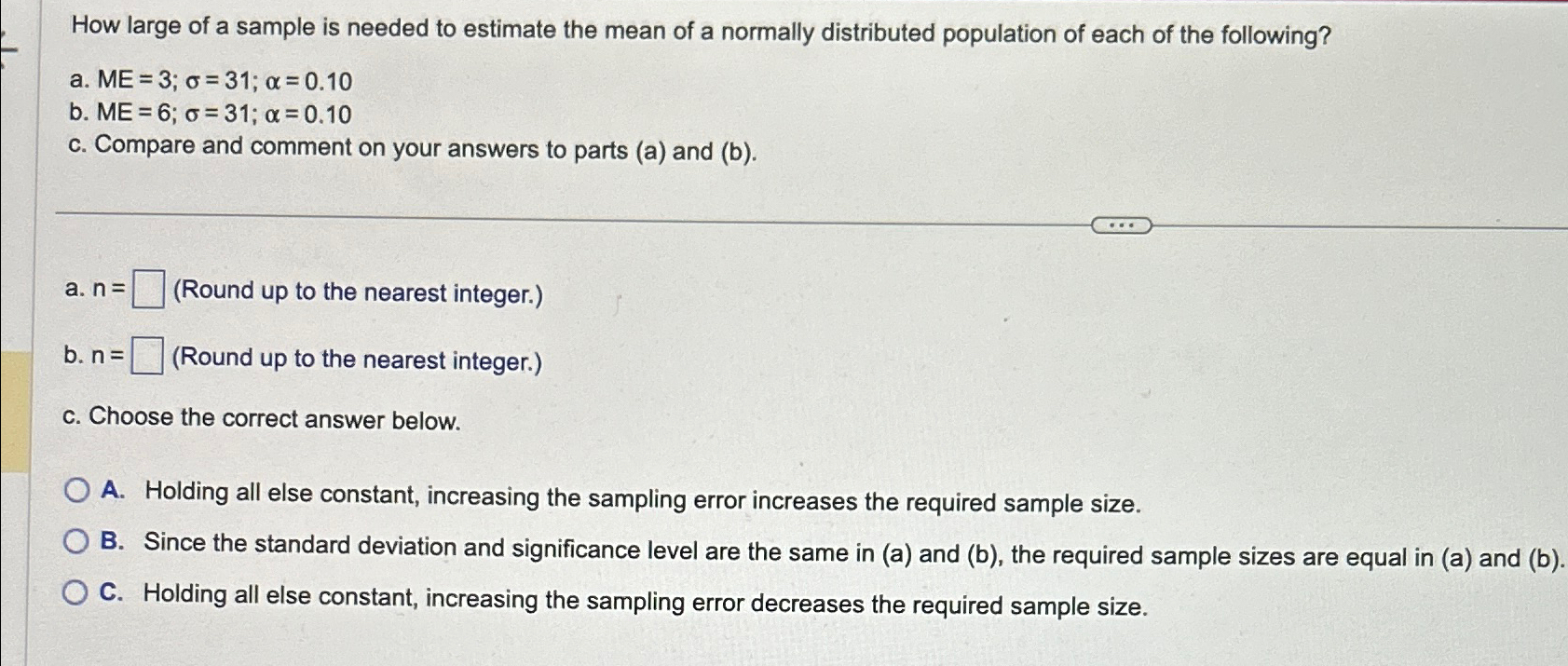Viewport: 1568px width, 666px height.
Task: Select the Compare and comment line for part c
Action: click(x=410, y=146)
